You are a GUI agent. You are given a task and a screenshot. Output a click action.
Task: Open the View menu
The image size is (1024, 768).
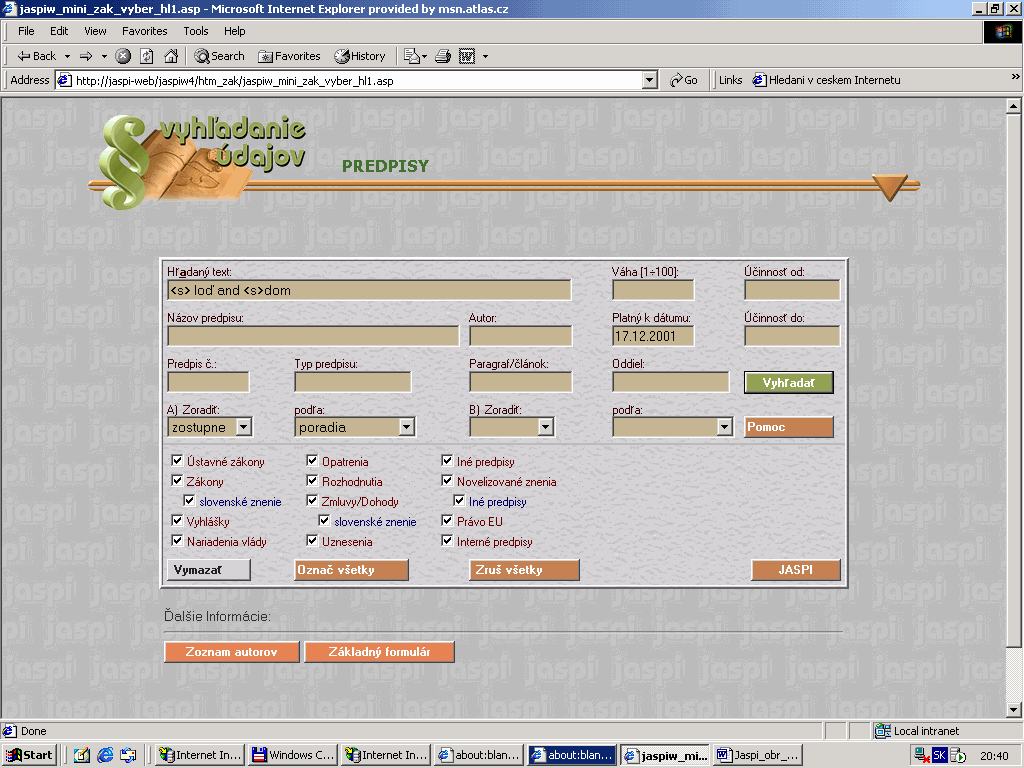point(95,31)
